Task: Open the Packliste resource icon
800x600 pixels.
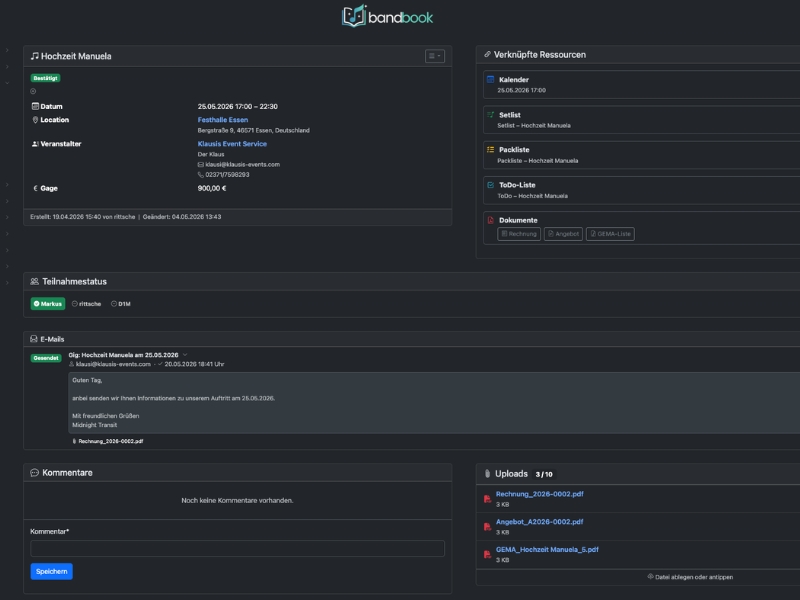Action: (x=490, y=149)
